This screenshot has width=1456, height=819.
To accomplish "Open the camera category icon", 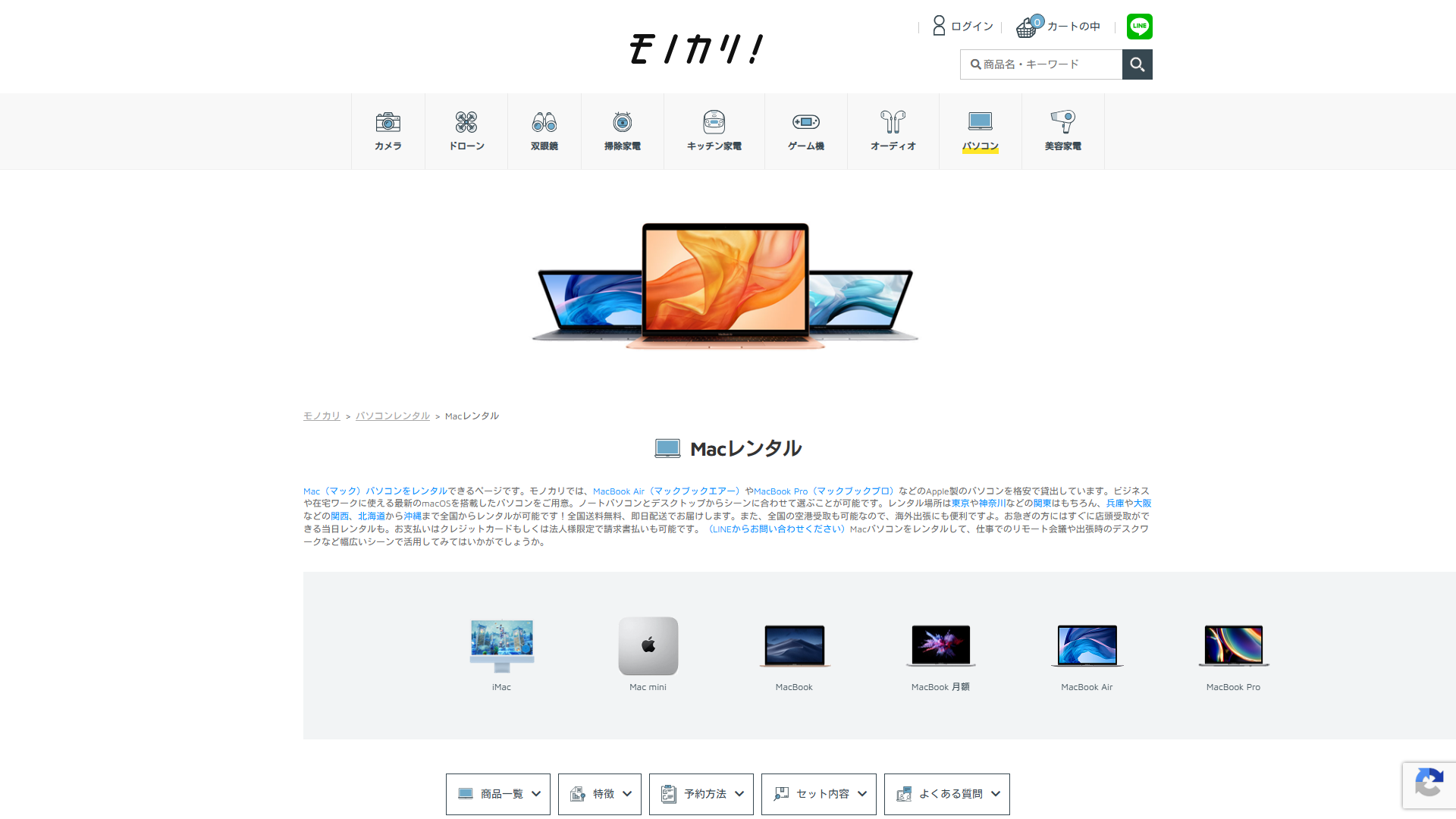I will click(388, 122).
